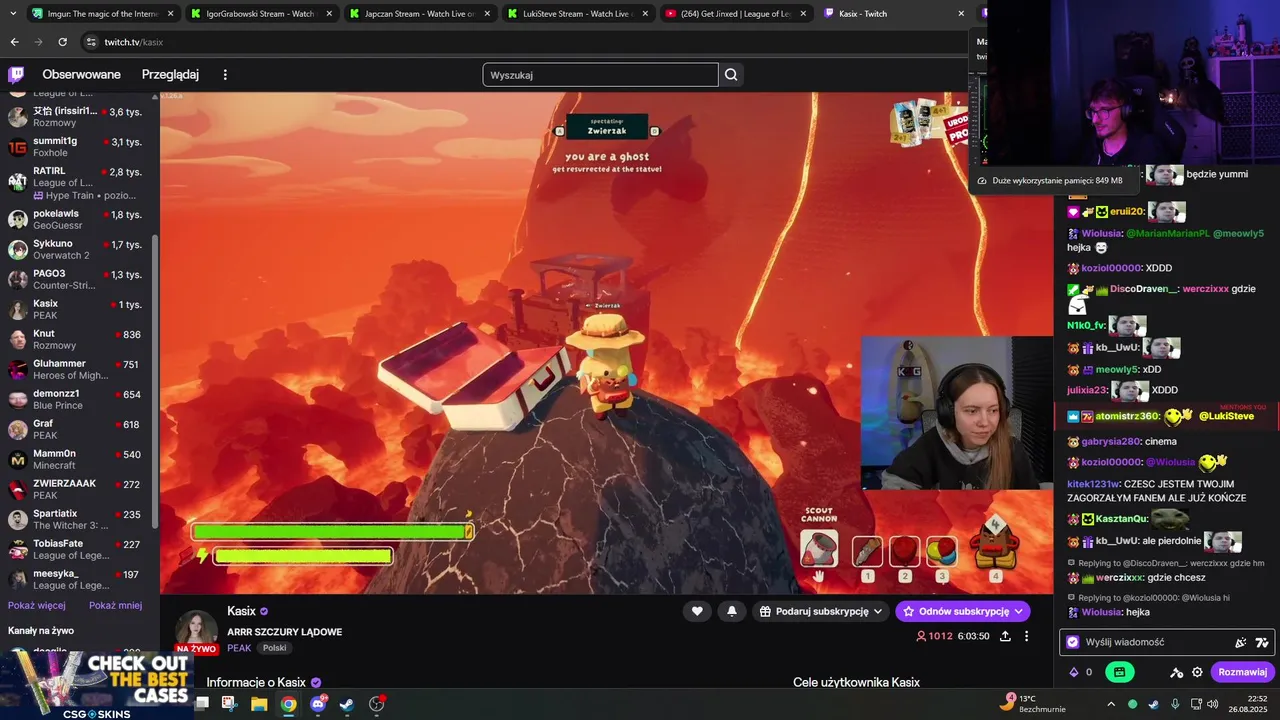Click the Polski language tag
The height and width of the screenshot is (720, 1280).
pos(274,648)
